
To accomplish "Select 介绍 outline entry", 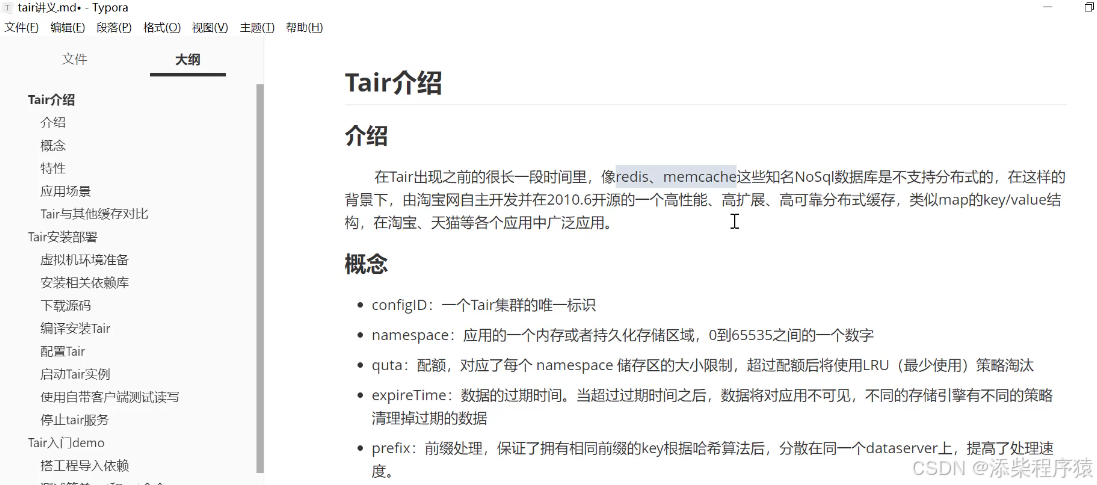I will click(x=53, y=122).
